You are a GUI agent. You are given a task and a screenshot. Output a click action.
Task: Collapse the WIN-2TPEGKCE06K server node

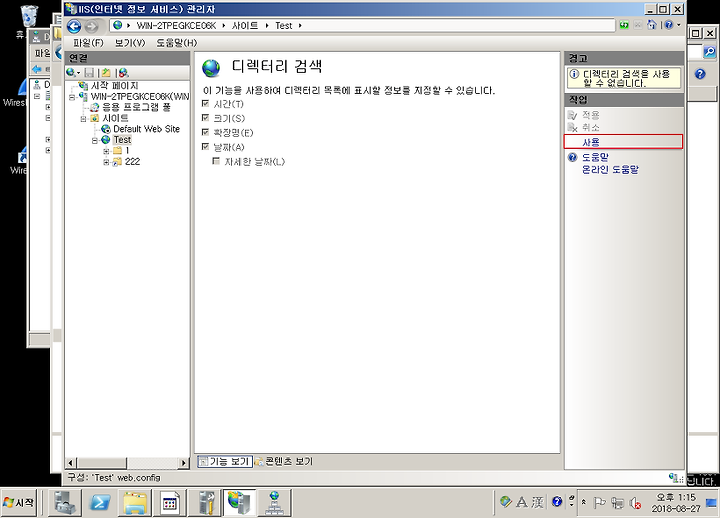(72, 97)
